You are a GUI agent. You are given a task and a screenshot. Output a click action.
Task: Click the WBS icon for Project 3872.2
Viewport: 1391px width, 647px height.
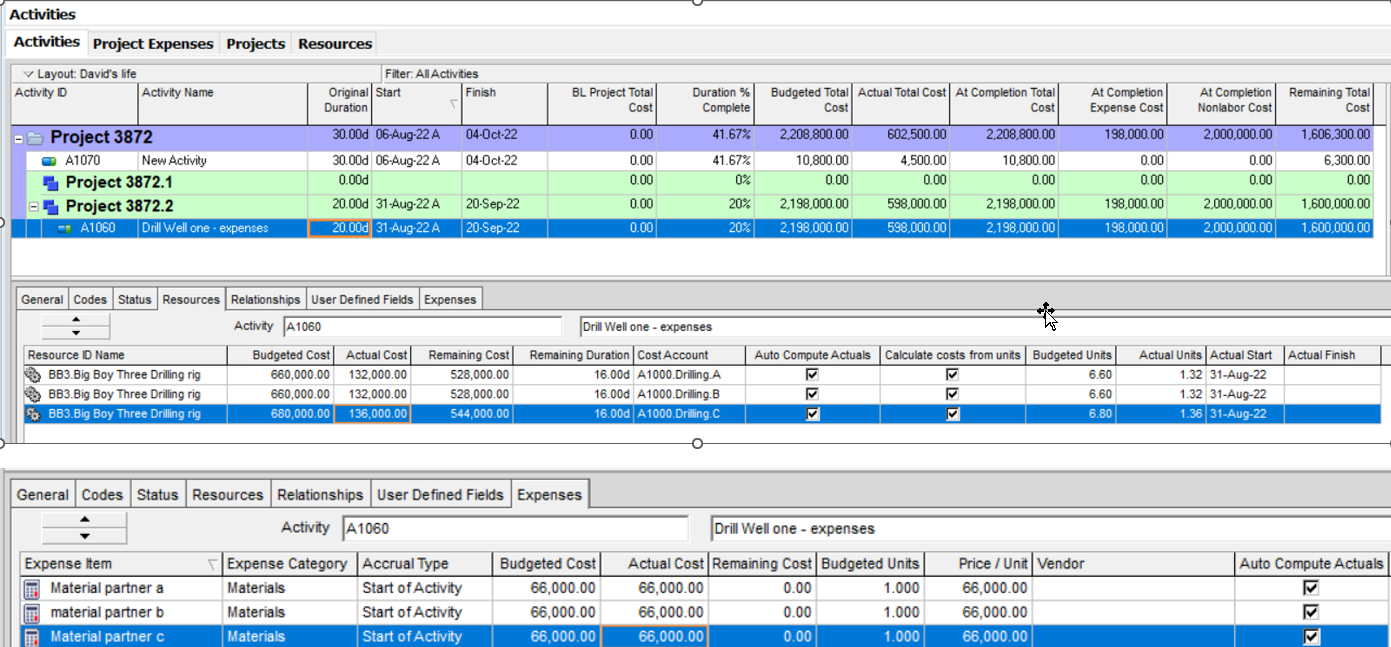point(51,207)
